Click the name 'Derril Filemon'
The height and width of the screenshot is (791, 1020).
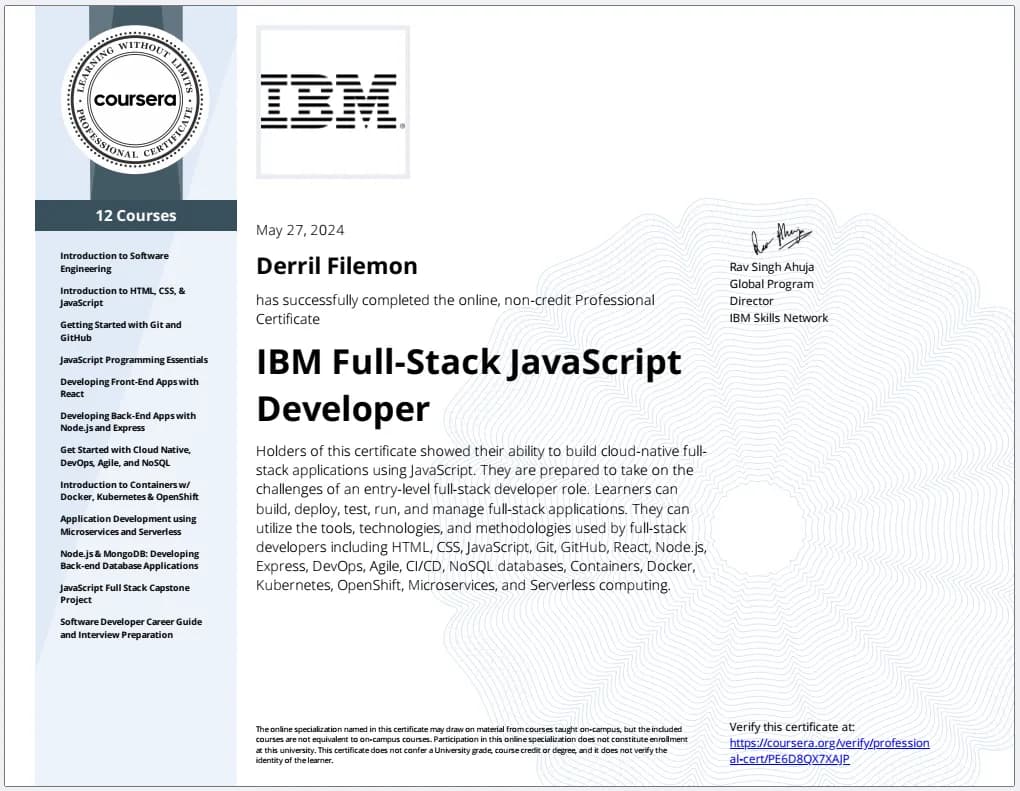(336, 265)
